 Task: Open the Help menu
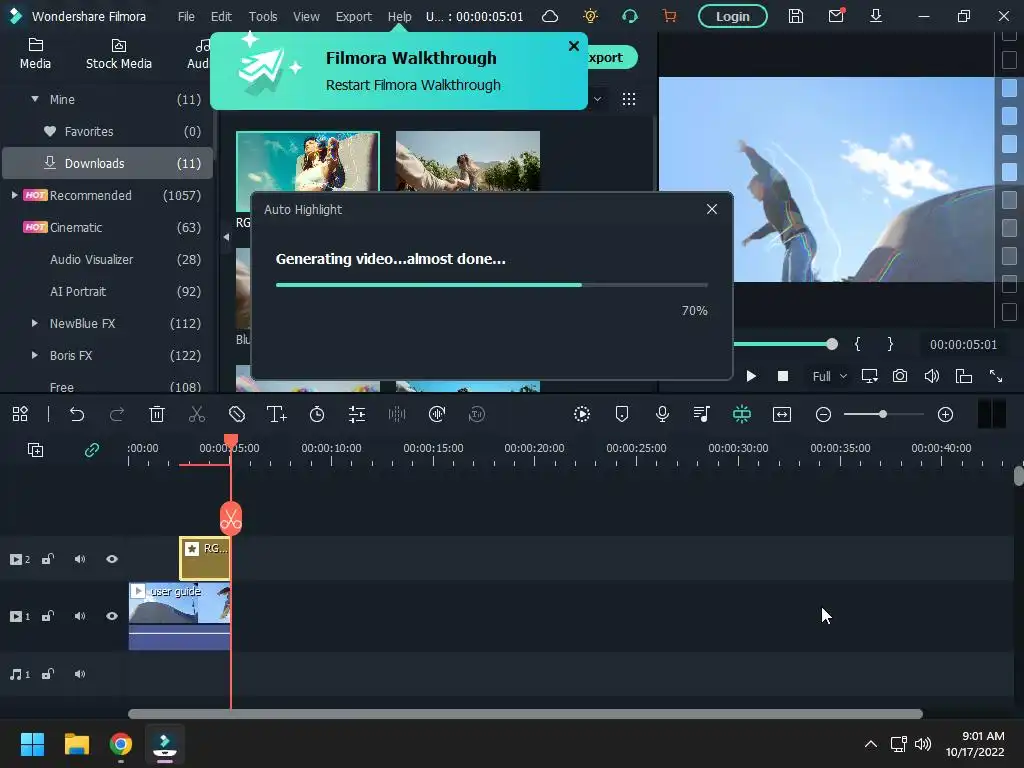pyautogui.click(x=400, y=16)
